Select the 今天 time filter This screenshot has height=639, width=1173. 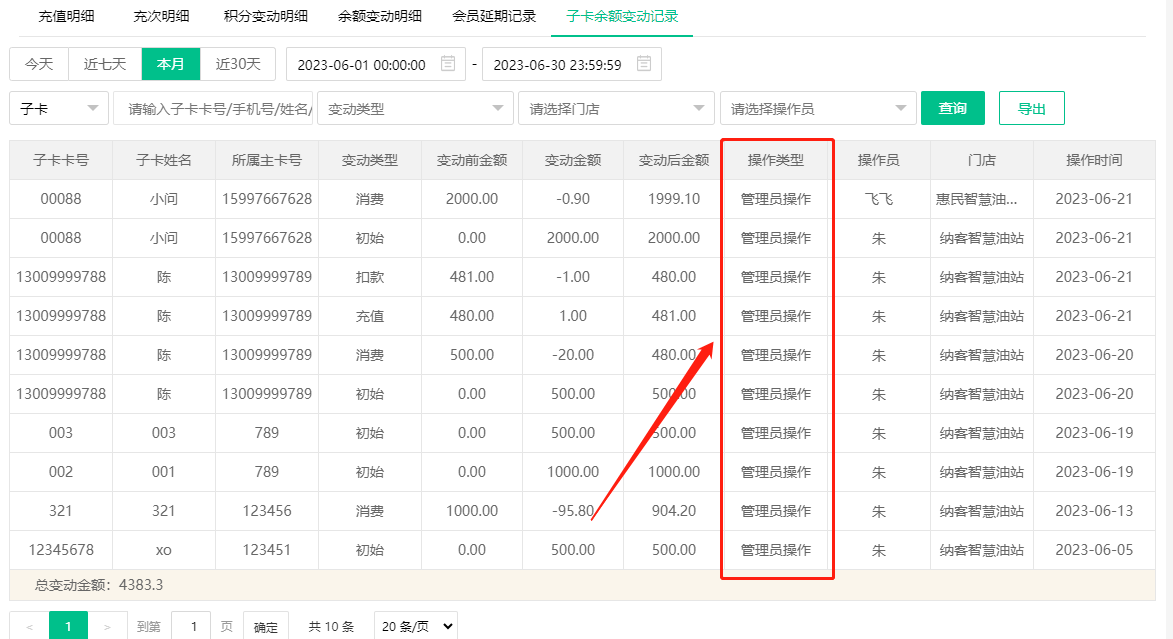(x=39, y=64)
